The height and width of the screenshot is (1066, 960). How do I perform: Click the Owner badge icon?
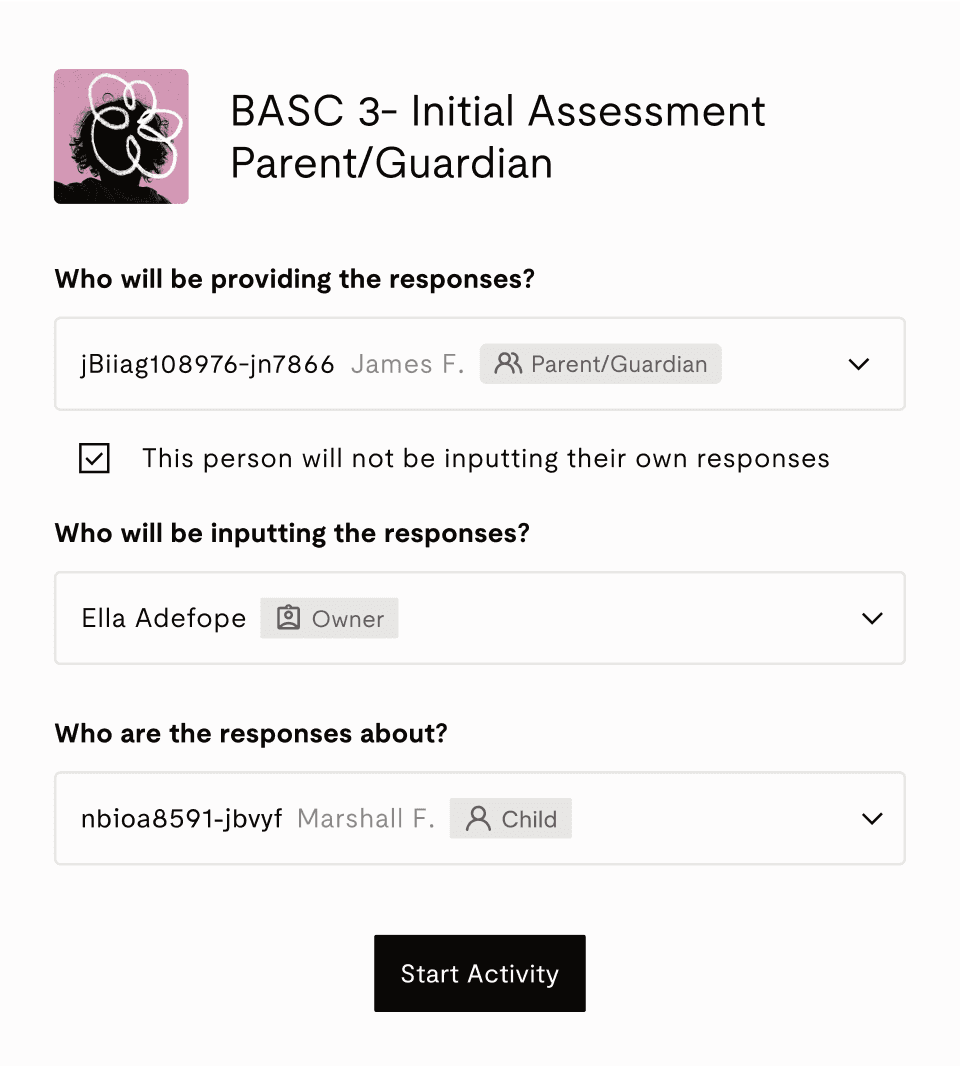[288, 618]
